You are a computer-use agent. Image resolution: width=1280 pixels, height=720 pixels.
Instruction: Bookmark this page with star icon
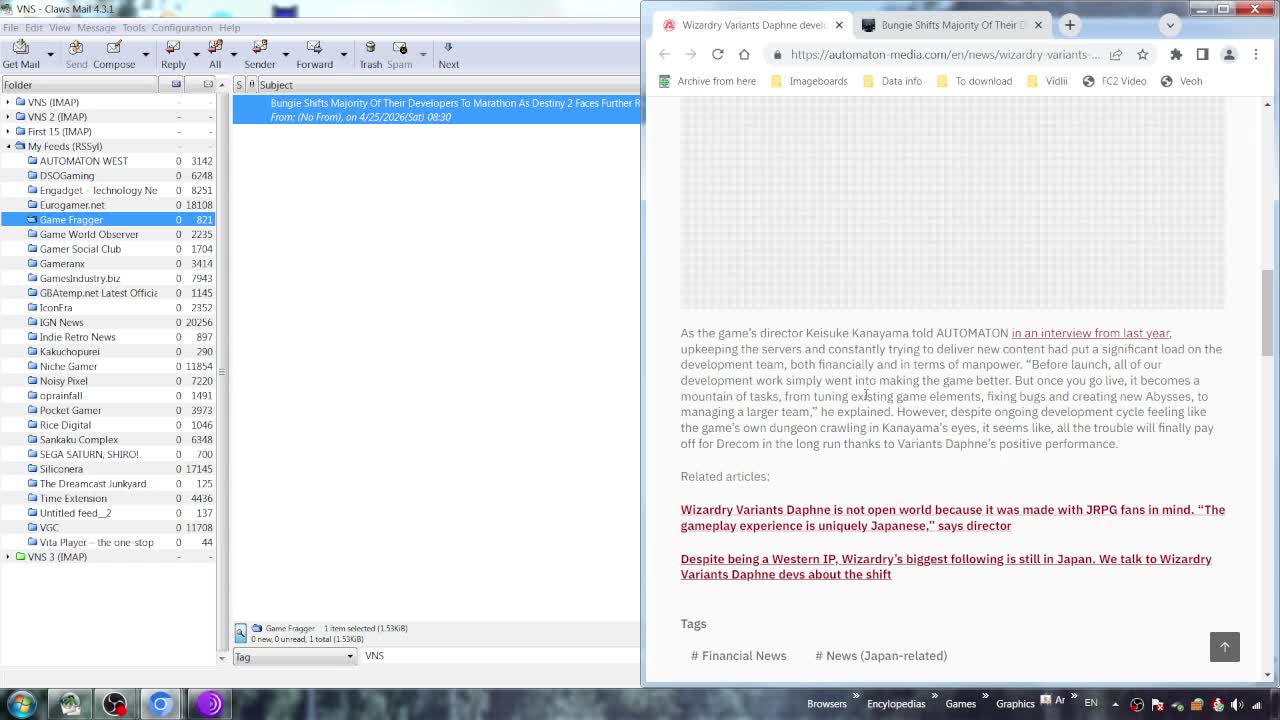click(x=1142, y=54)
